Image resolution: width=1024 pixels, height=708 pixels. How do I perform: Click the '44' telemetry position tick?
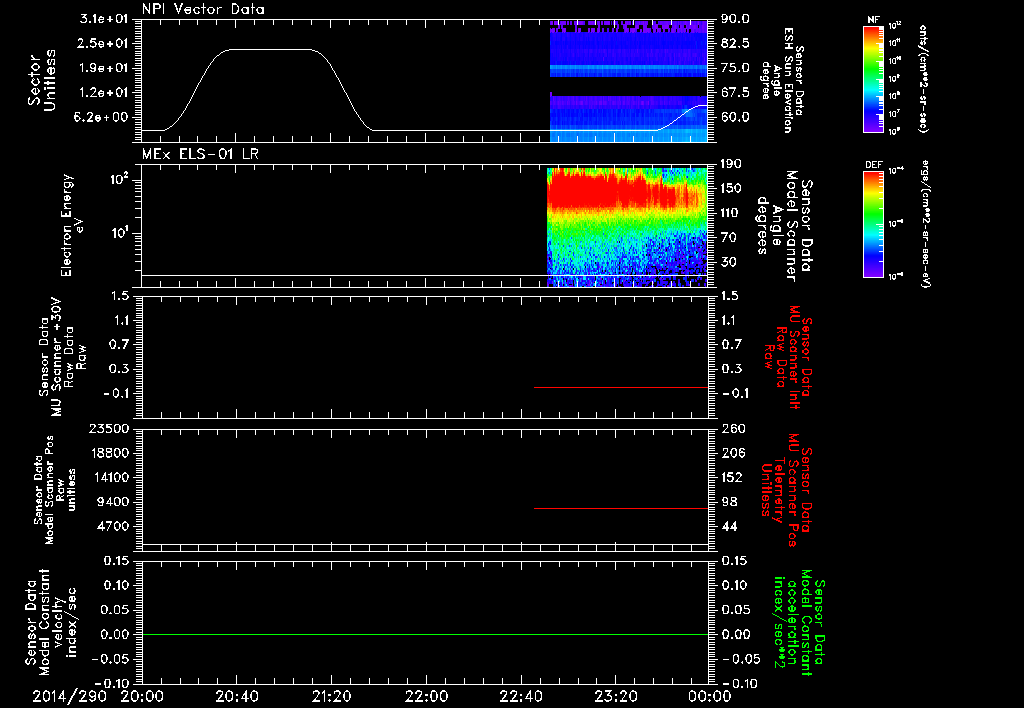coord(730,526)
